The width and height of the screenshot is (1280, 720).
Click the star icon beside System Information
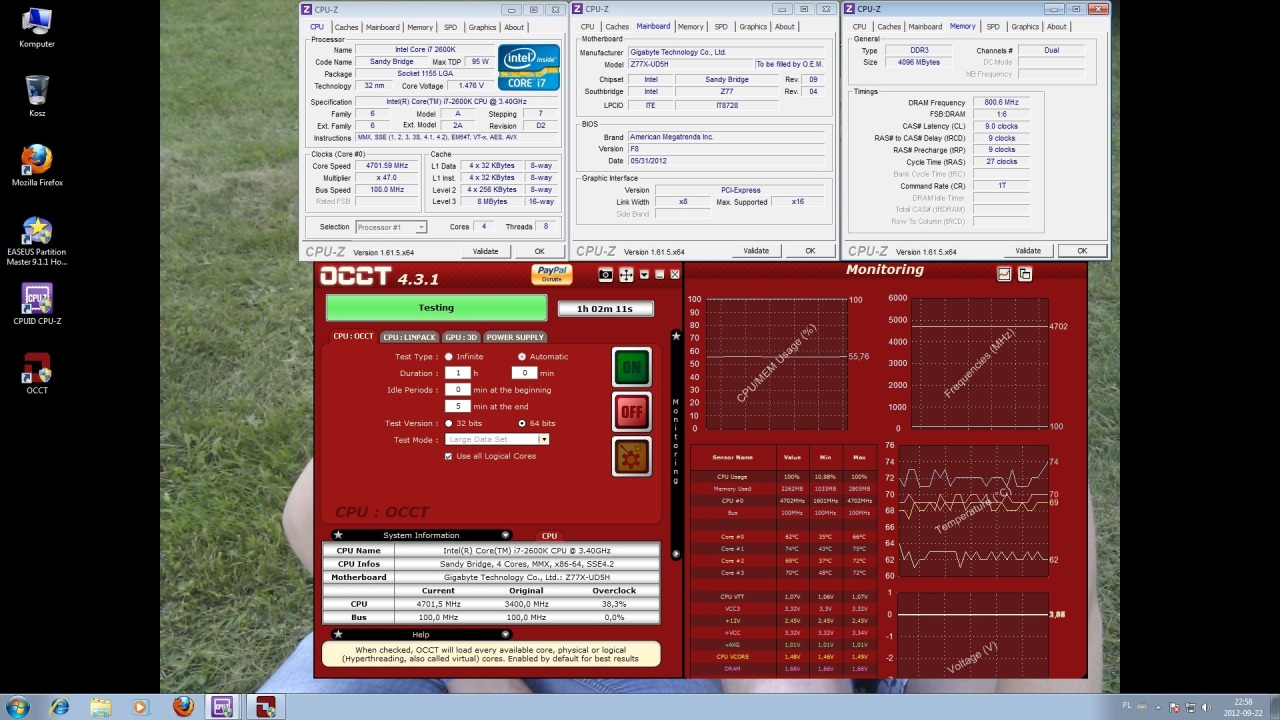click(338, 535)
